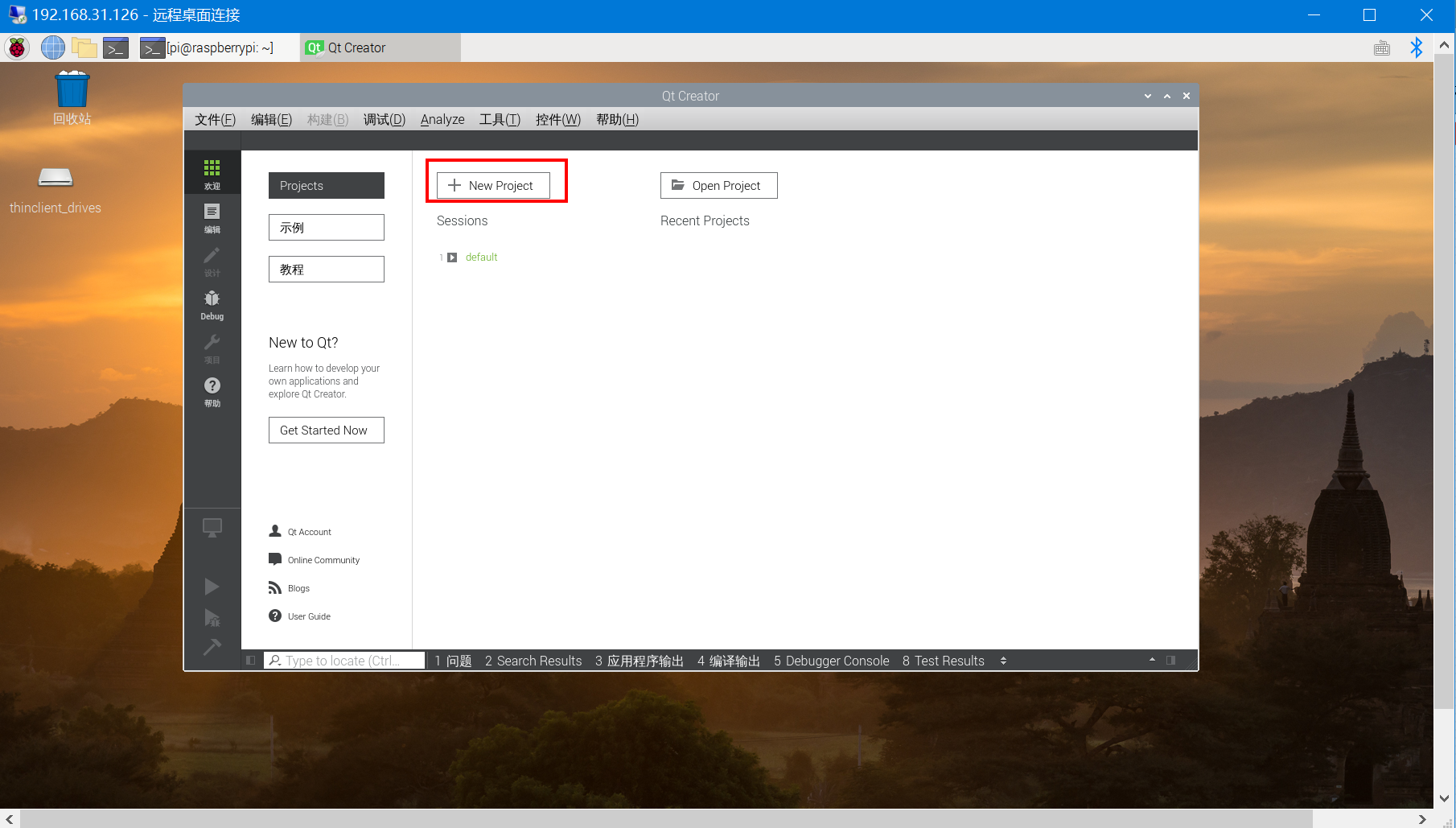Open the Help (帮助) mode
The width and height of the screenshot is (1456, 828).
click(x=212, y=391)
